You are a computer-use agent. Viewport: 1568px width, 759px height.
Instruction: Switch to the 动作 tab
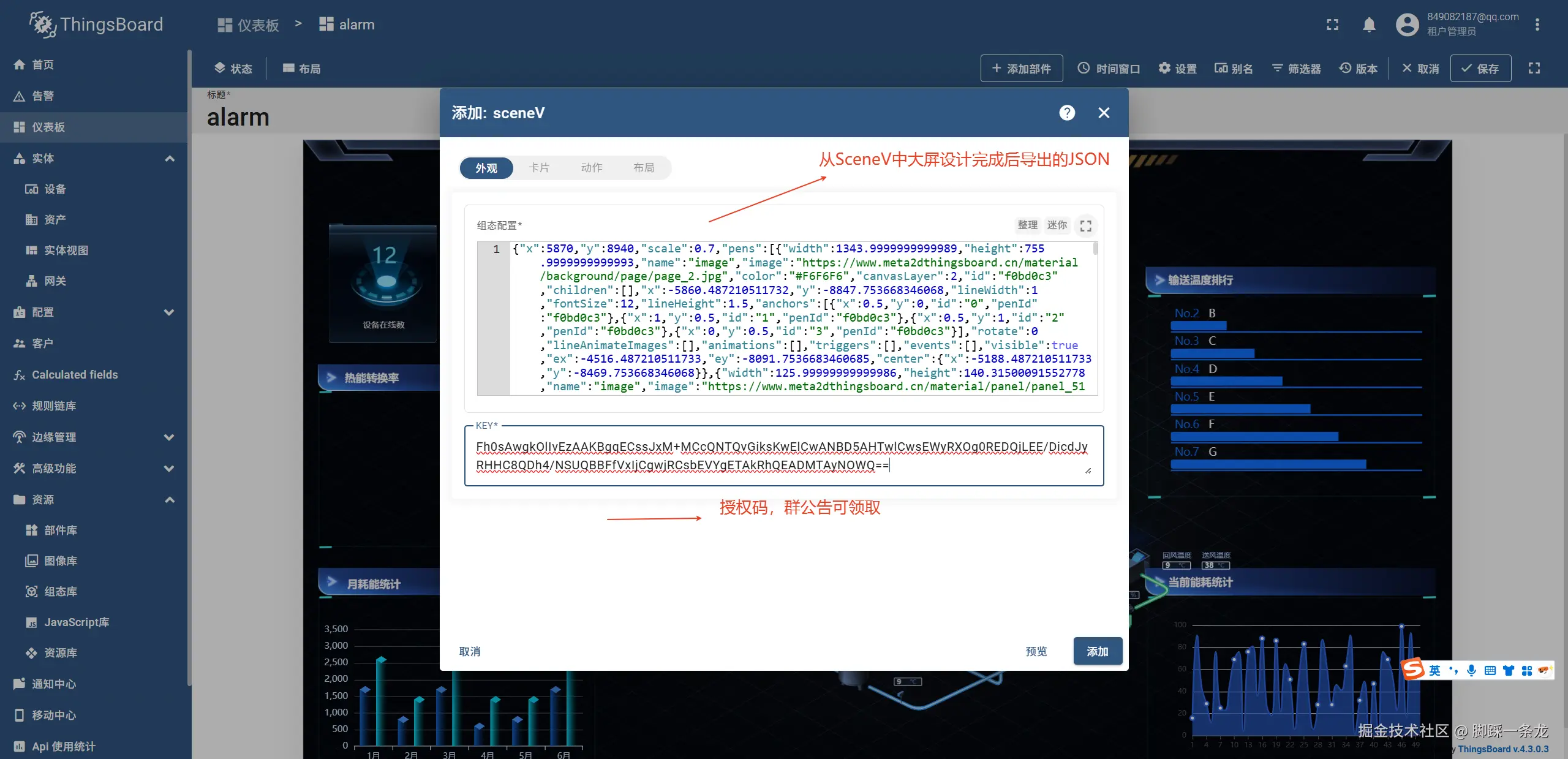pos(592,168)
